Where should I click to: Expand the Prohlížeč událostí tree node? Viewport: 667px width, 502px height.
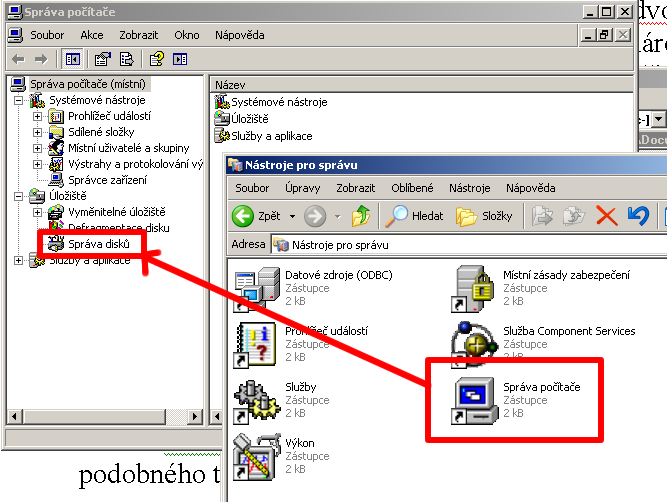pyautogui.click(x=38, y=116)
